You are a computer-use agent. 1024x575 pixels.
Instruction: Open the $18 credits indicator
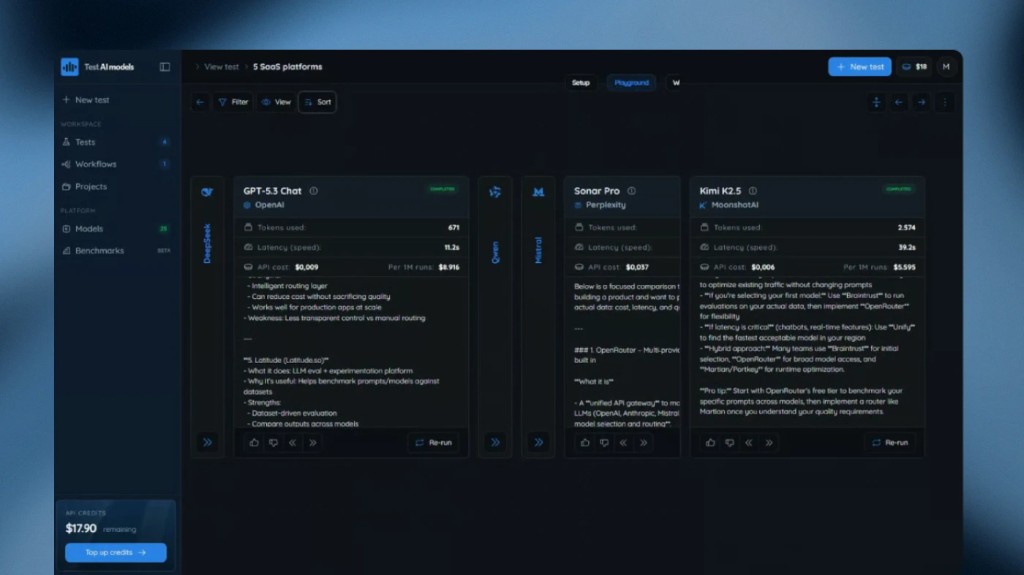[914, 67]
